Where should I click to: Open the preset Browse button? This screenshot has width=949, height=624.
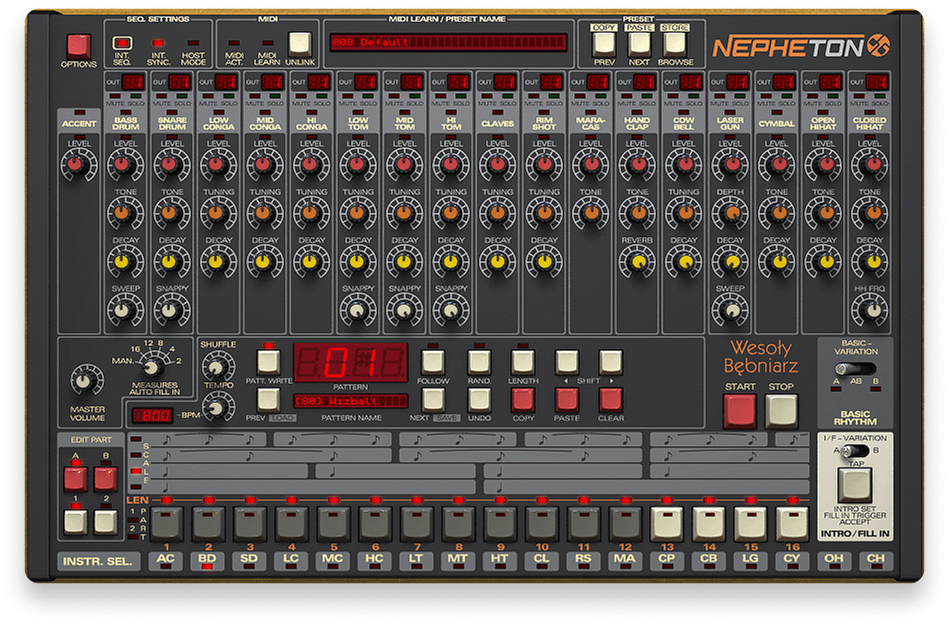coord(676,42)
